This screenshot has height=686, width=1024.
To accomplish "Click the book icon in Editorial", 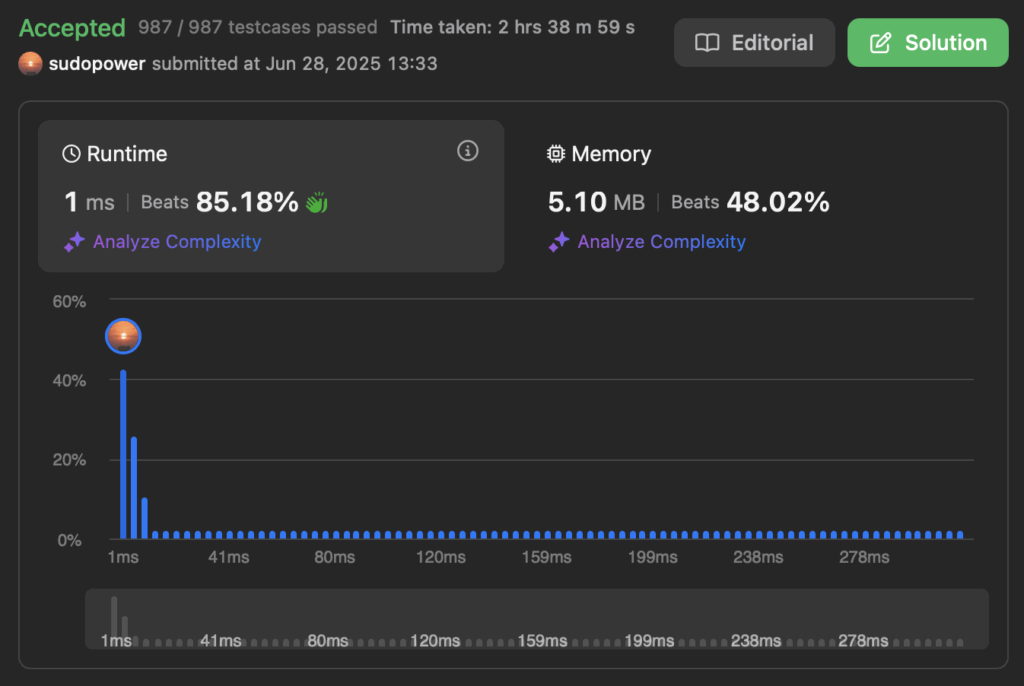I will click(x=707, y=42).
